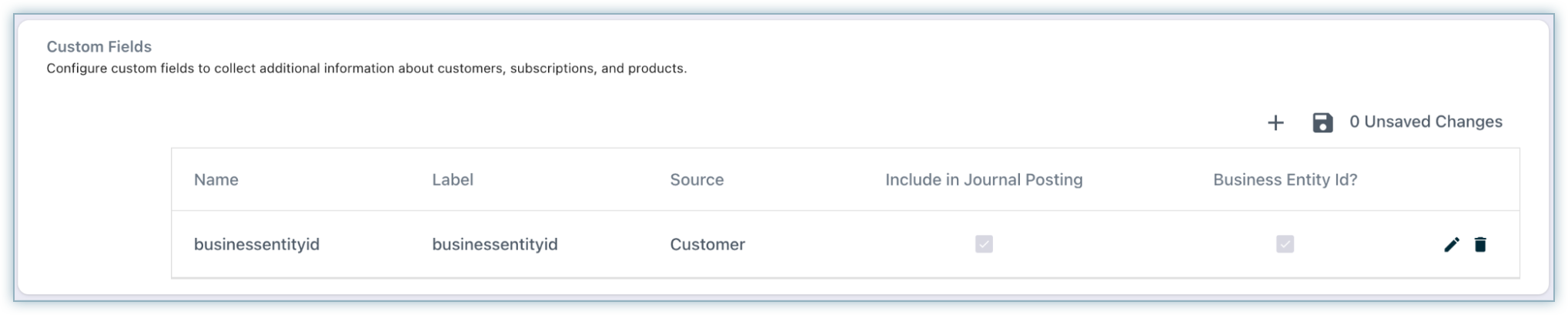1568x315 pixels.
Task: Click the 0 Unsaved Changes text
Action: pyautogui.click(x=1426, y=122)
